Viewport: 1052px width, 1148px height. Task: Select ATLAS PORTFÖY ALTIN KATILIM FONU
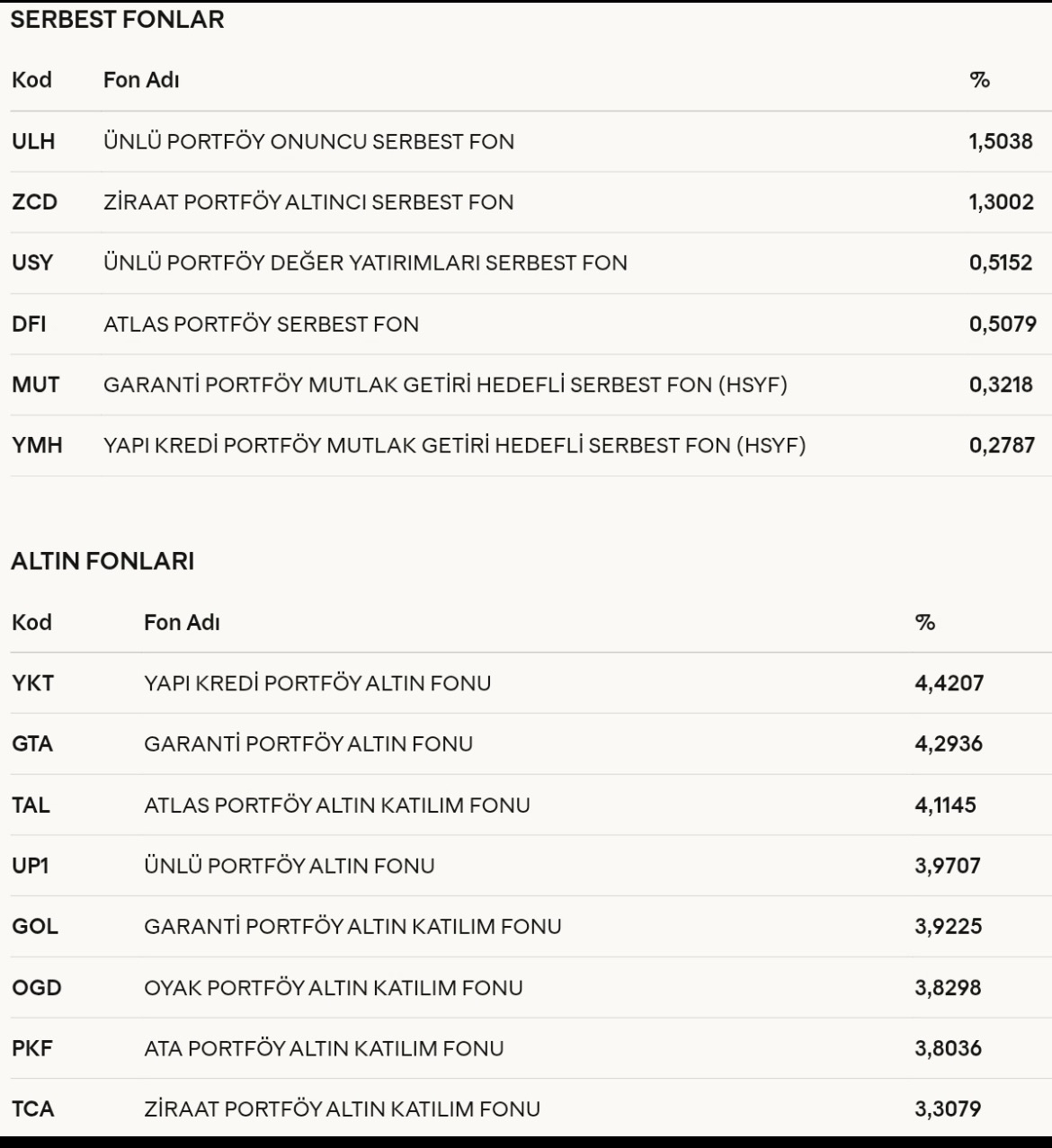click(x=337, y=805)
